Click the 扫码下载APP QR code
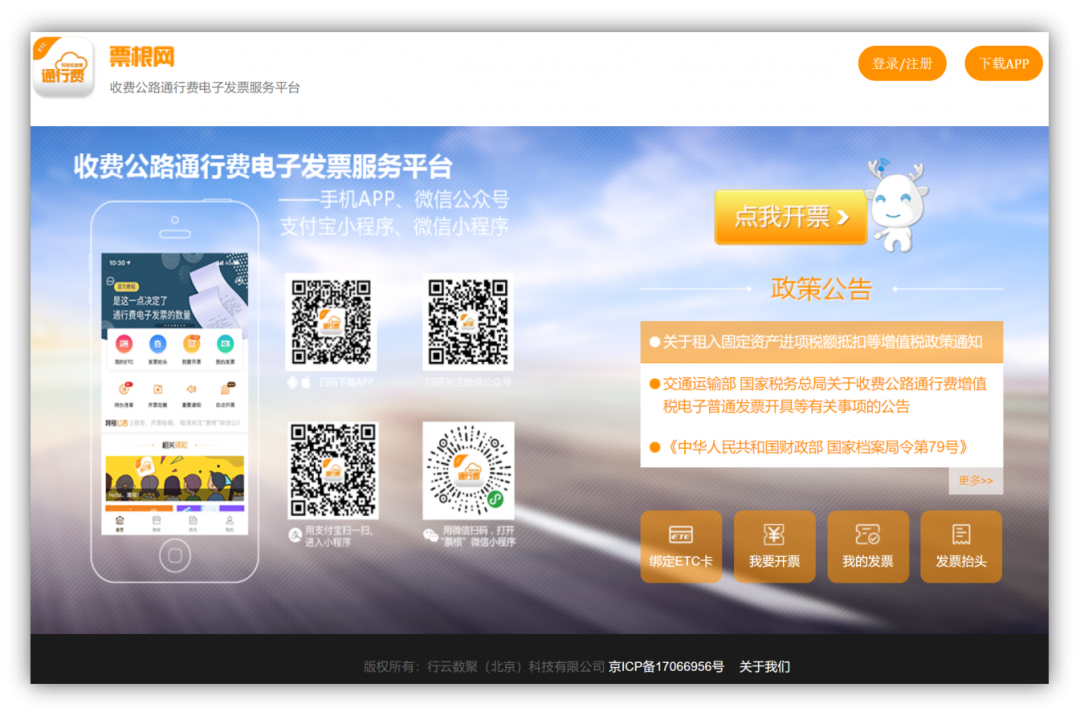 point(331,322)
